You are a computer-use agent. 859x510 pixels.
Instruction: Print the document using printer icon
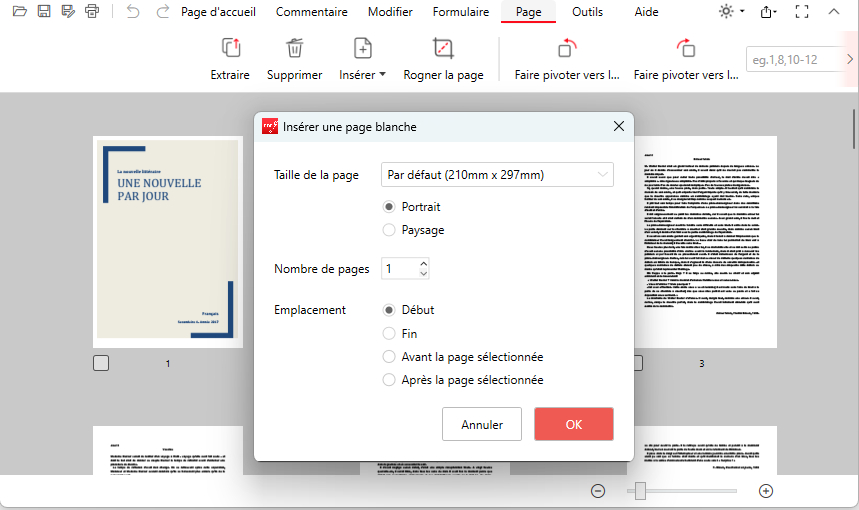pos(92,11)
